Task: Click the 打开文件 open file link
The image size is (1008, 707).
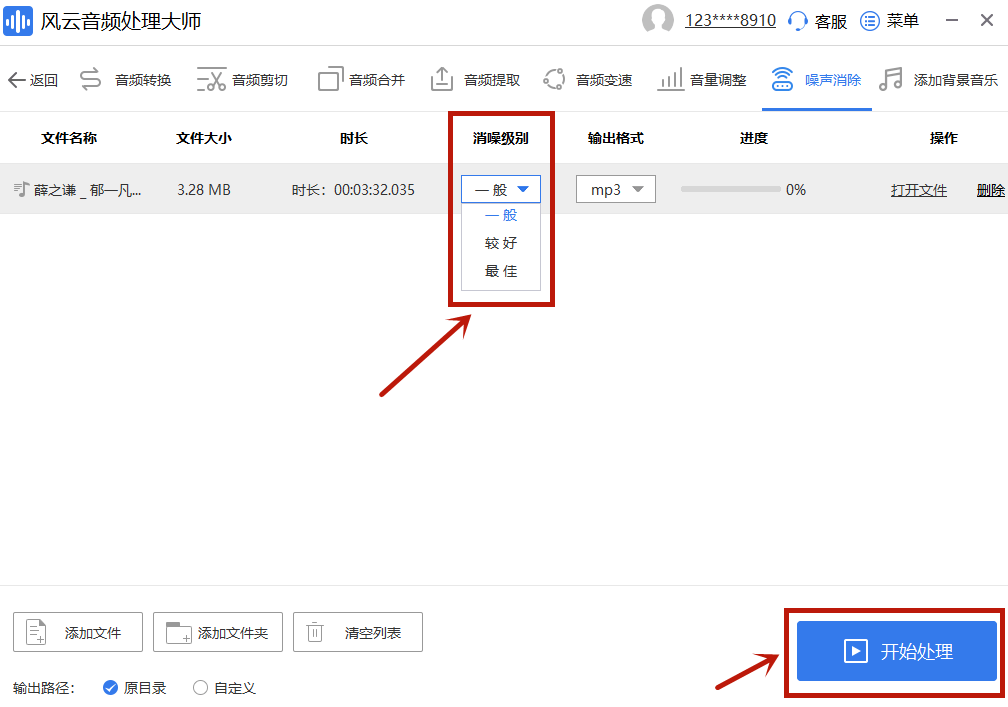Action: pos(918,189)
